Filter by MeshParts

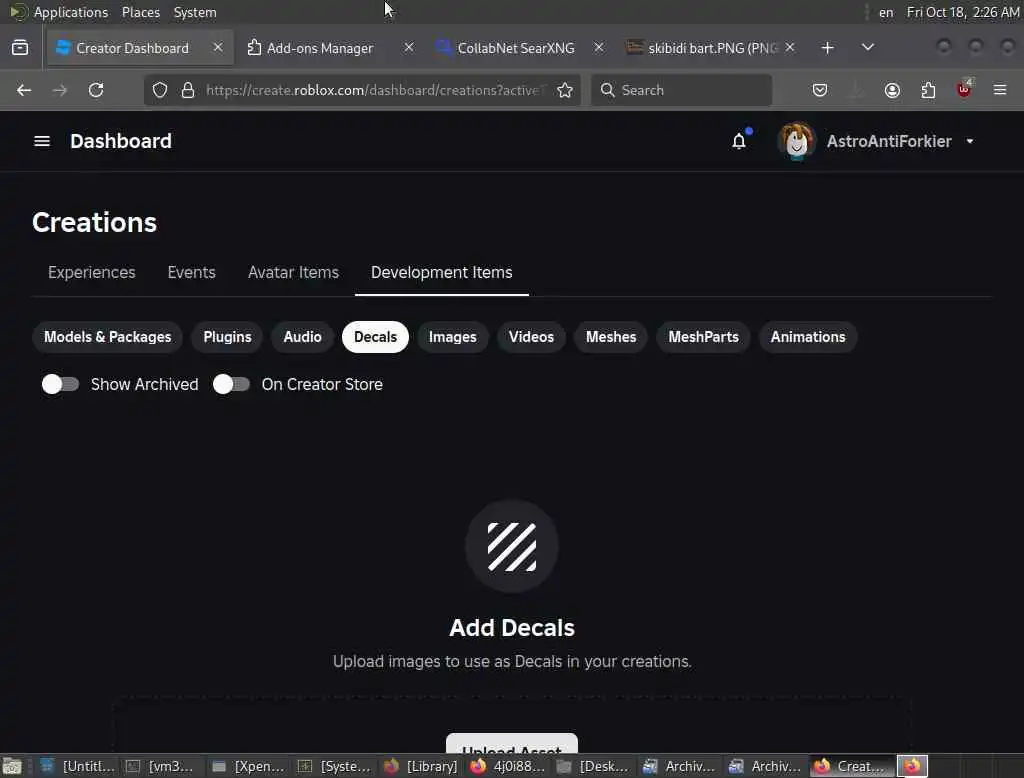pos(703,337)
